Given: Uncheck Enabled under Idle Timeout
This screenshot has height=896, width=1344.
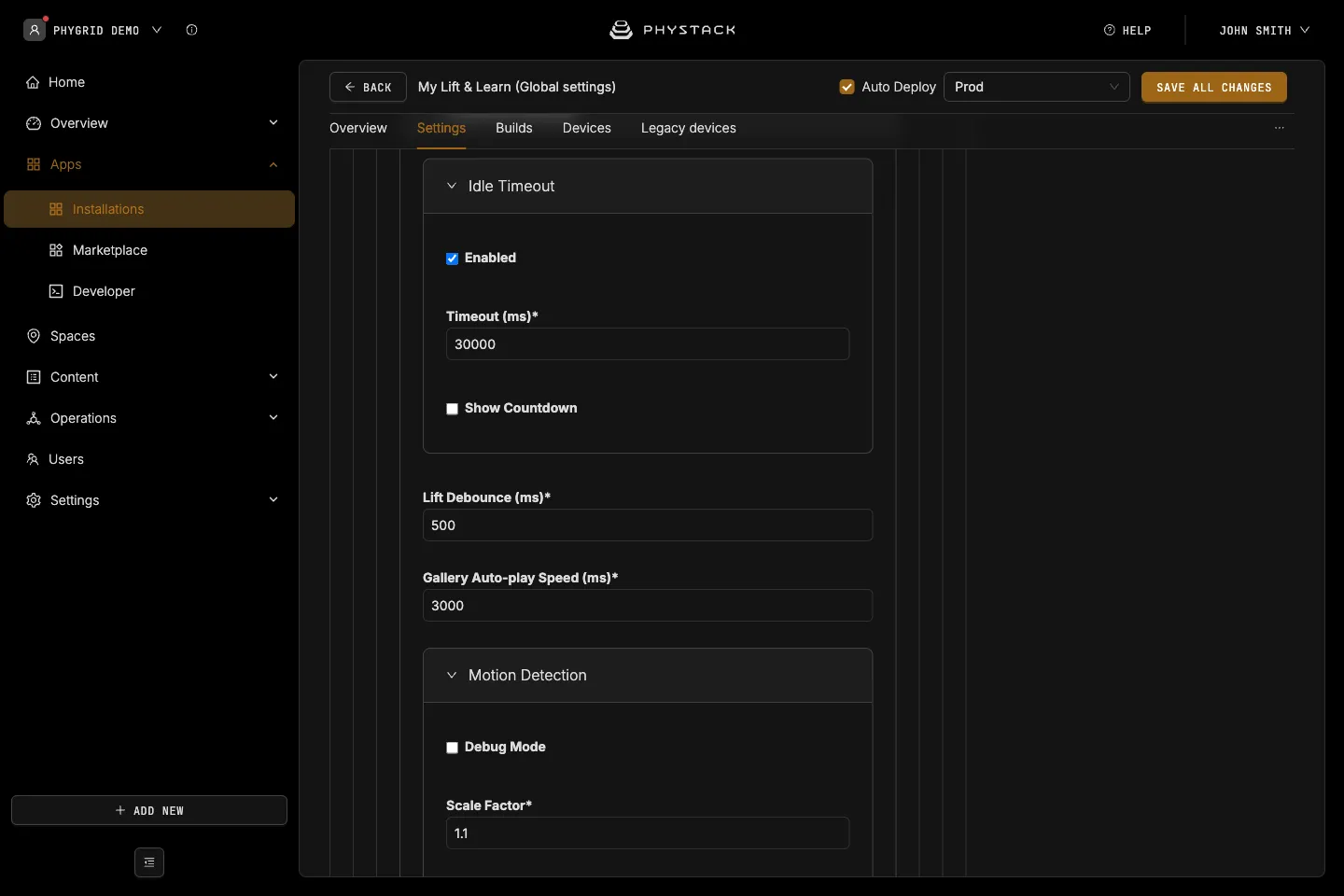Looking at the screenshot, I should pyautogui.click(x=453, y=259).
